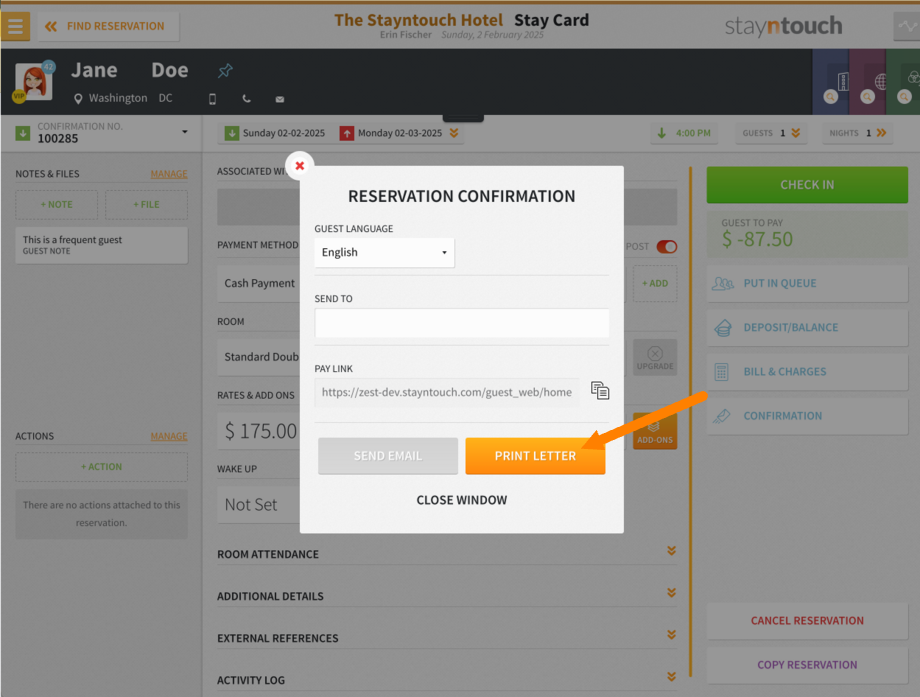Expand the Guests count chevron
Viewport: 920px width, 697px height.
pyautogui.click(x=796, y=133)
